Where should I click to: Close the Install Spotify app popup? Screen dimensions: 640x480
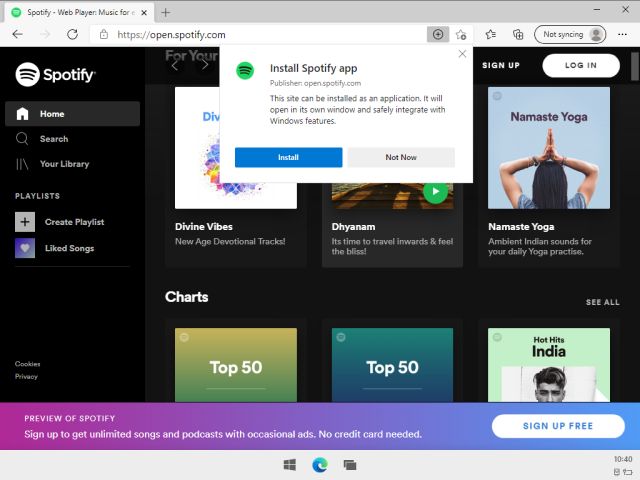[462, 54]
